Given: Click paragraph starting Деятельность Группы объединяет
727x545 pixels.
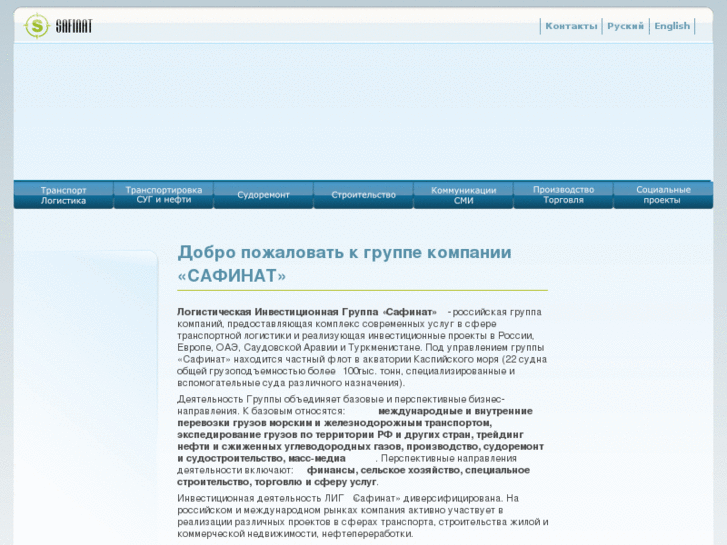Looking at the screenshot, I should (x=361, y=441).
